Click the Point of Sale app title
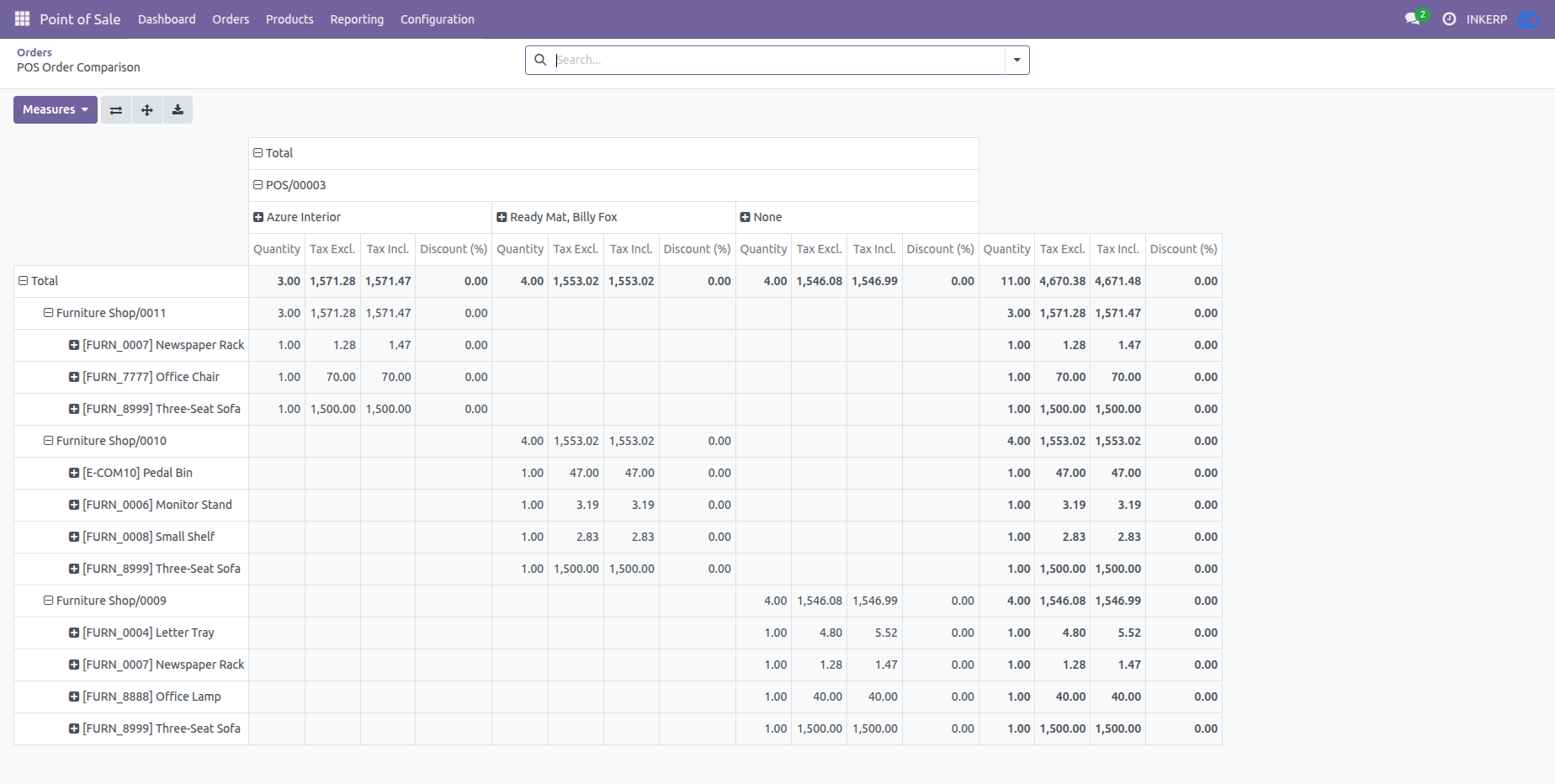Screen dimensions: 1555x784 coord(80,19)
